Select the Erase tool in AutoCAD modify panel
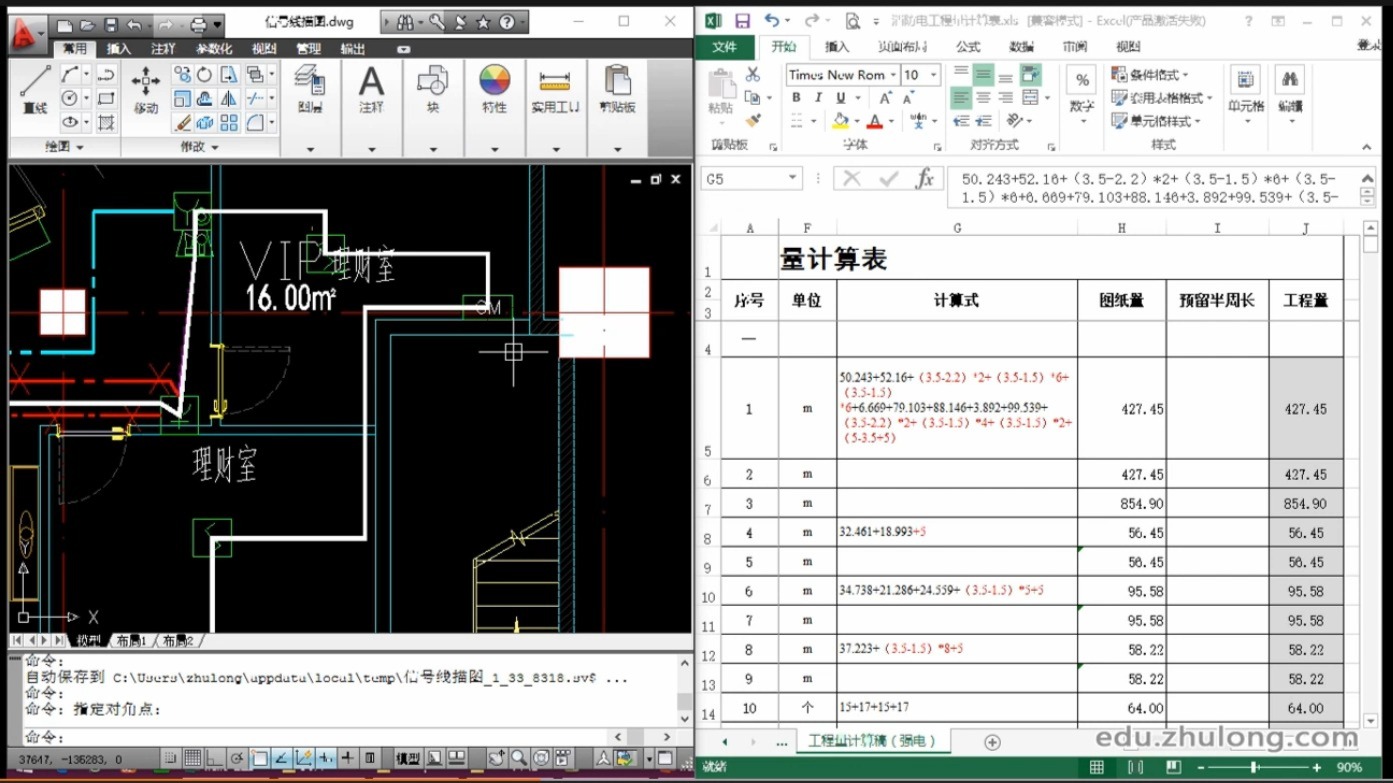1393x783 pixels. (x=182, y=123)
